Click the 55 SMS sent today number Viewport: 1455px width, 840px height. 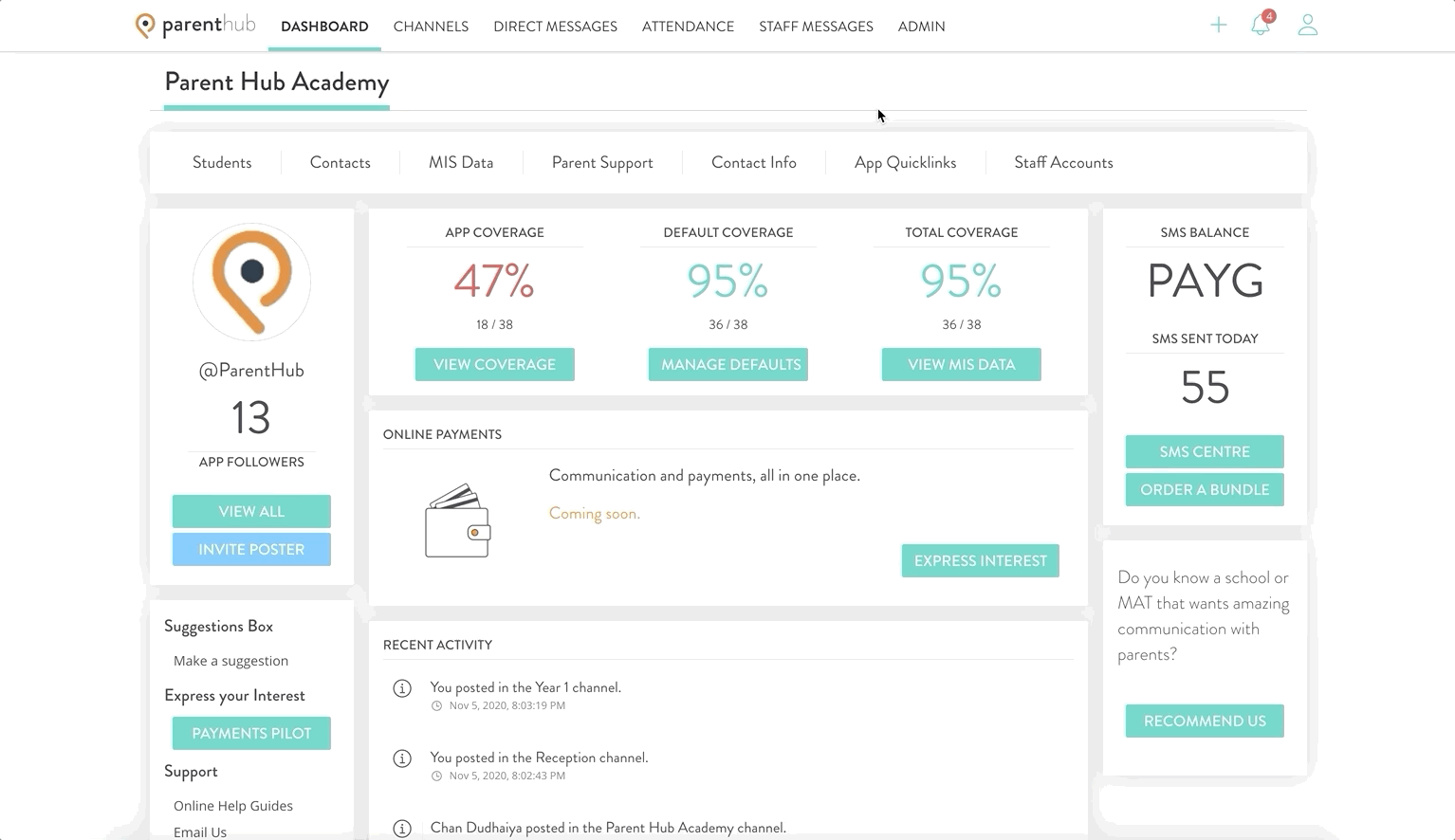(1205, 388)
